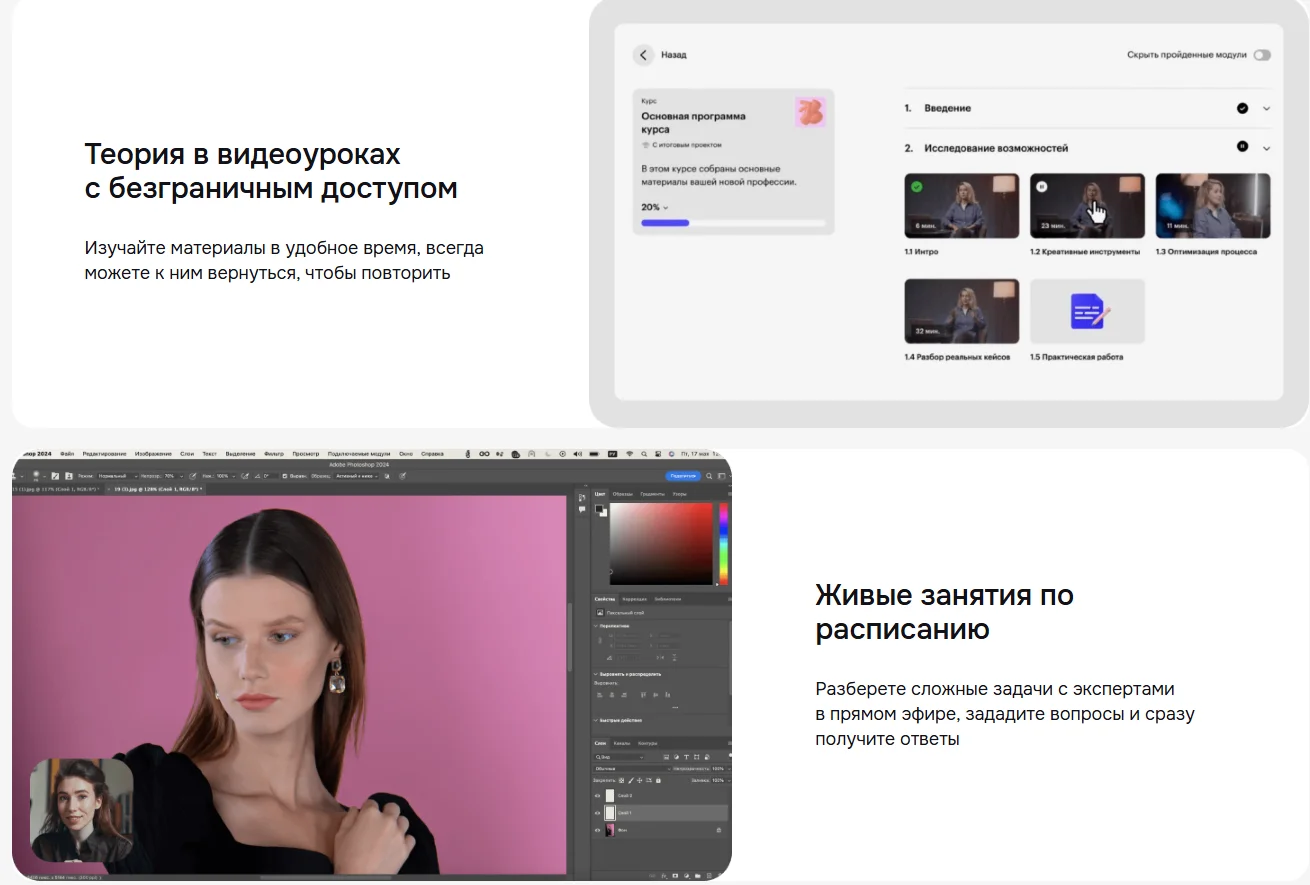Click the rainbow hue slider

click(x=724, y=543)
